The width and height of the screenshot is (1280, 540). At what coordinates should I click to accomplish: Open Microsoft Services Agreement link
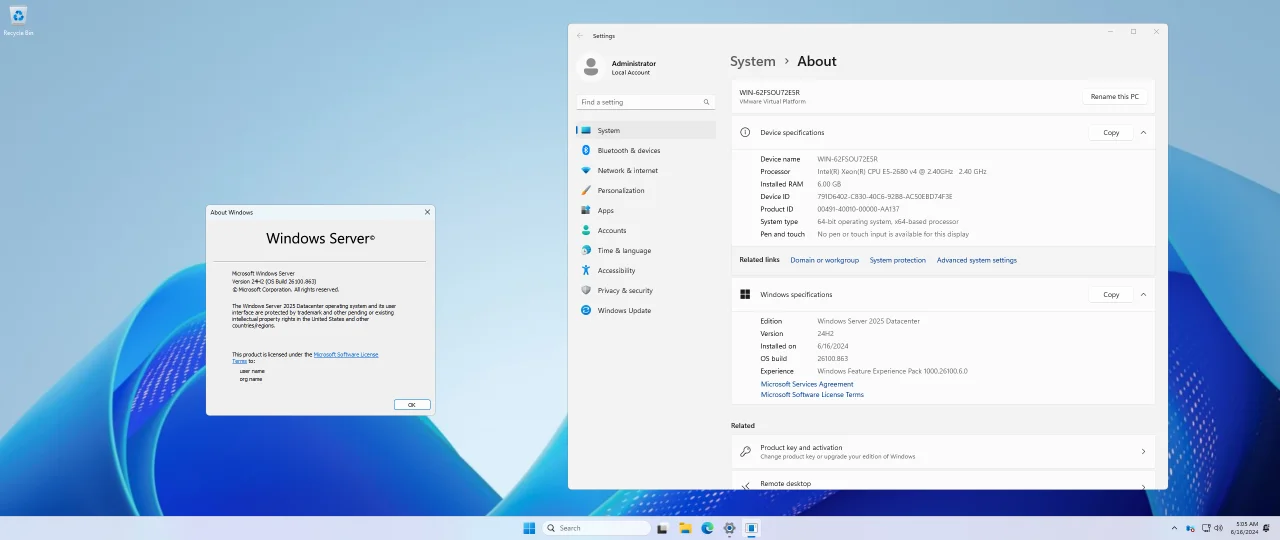(807, 384)
